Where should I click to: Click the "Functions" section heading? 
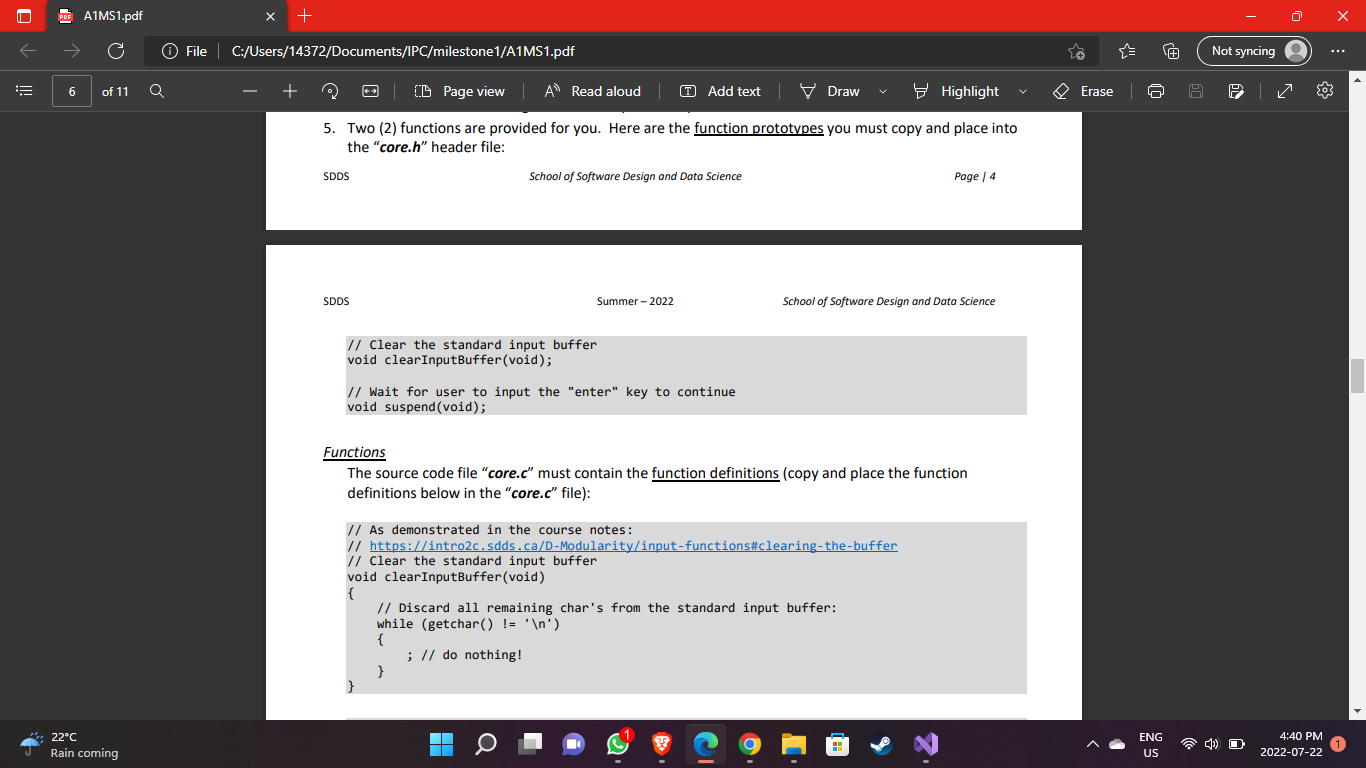click(354, 453)
